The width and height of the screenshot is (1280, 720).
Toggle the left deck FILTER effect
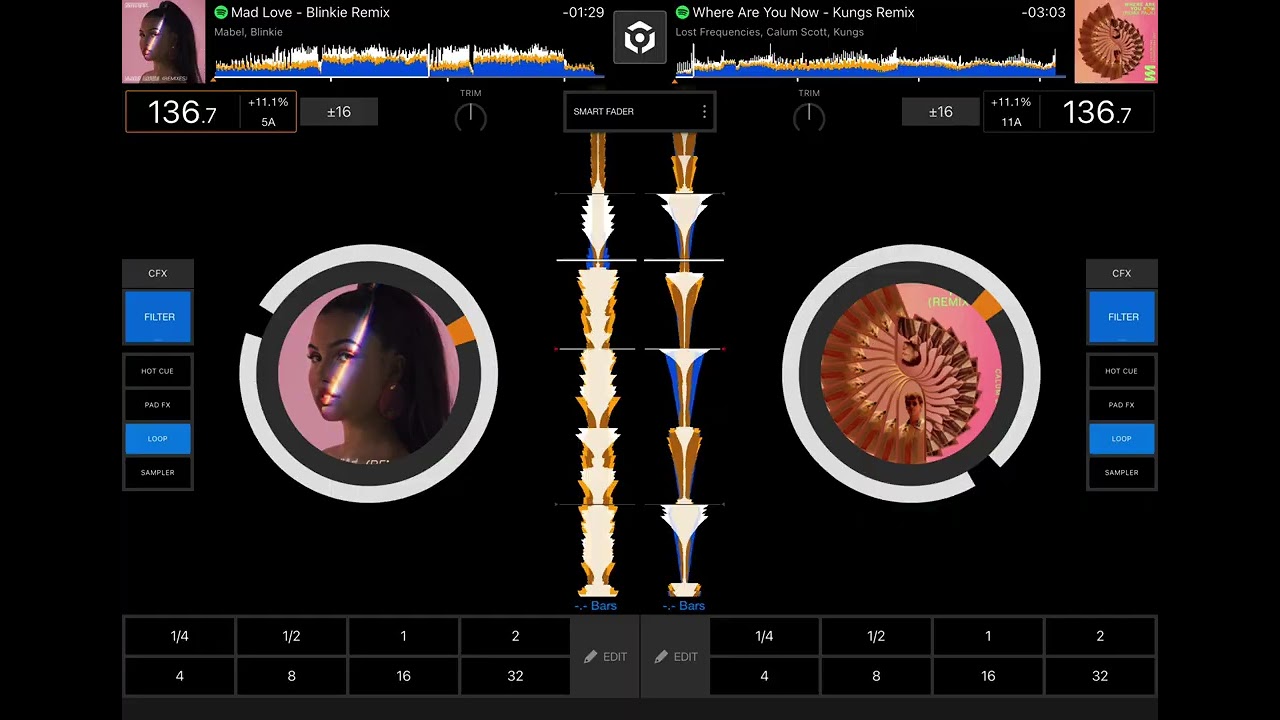pyautogui.click(x=158, y=317)
